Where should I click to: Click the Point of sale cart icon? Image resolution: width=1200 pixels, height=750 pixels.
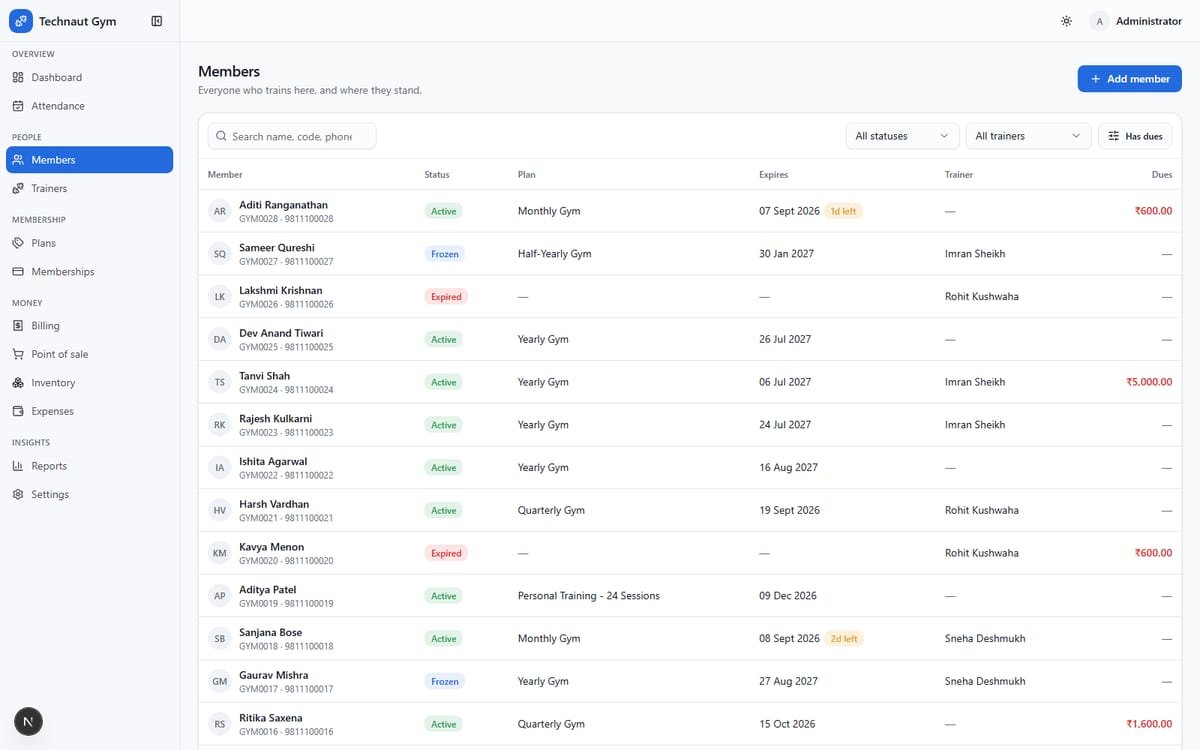coord(18,354)
